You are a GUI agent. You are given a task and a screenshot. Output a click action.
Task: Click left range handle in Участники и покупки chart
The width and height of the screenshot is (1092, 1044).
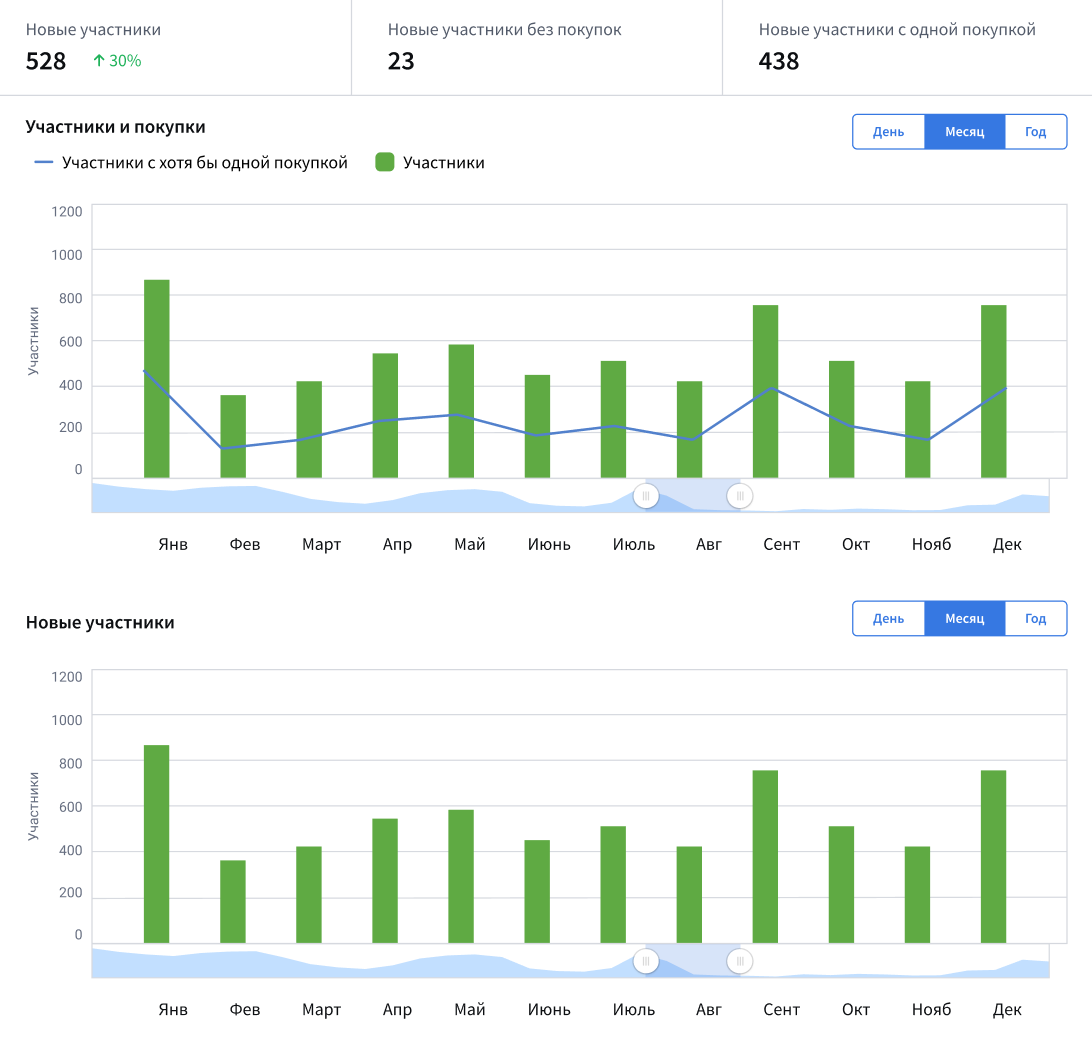[x=646, y=496]
